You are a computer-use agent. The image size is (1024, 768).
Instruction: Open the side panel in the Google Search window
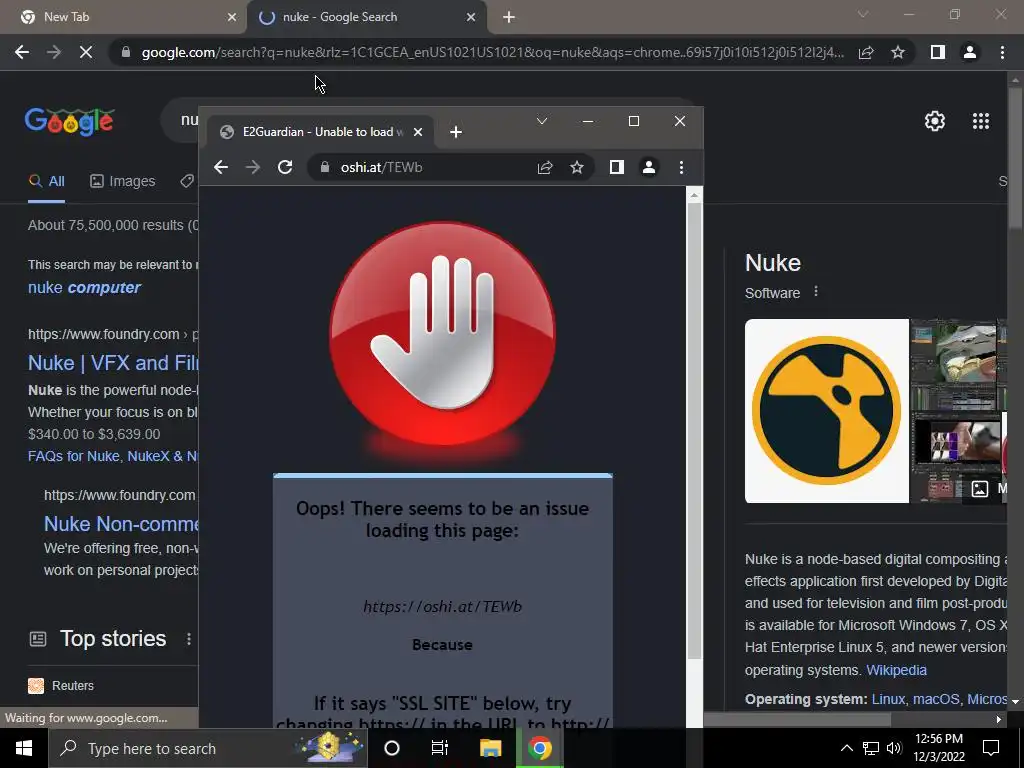pyautogui.click(x=938, y=52)
